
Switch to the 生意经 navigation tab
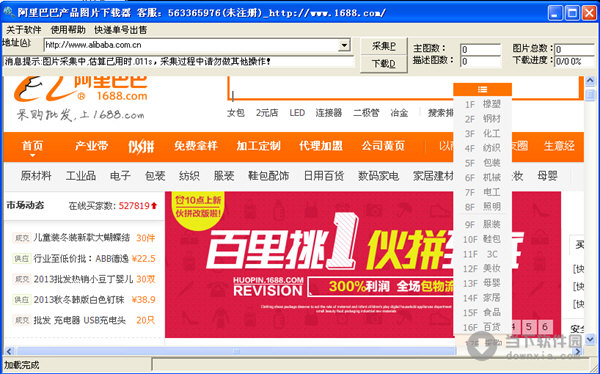click(x=559, y=146)
